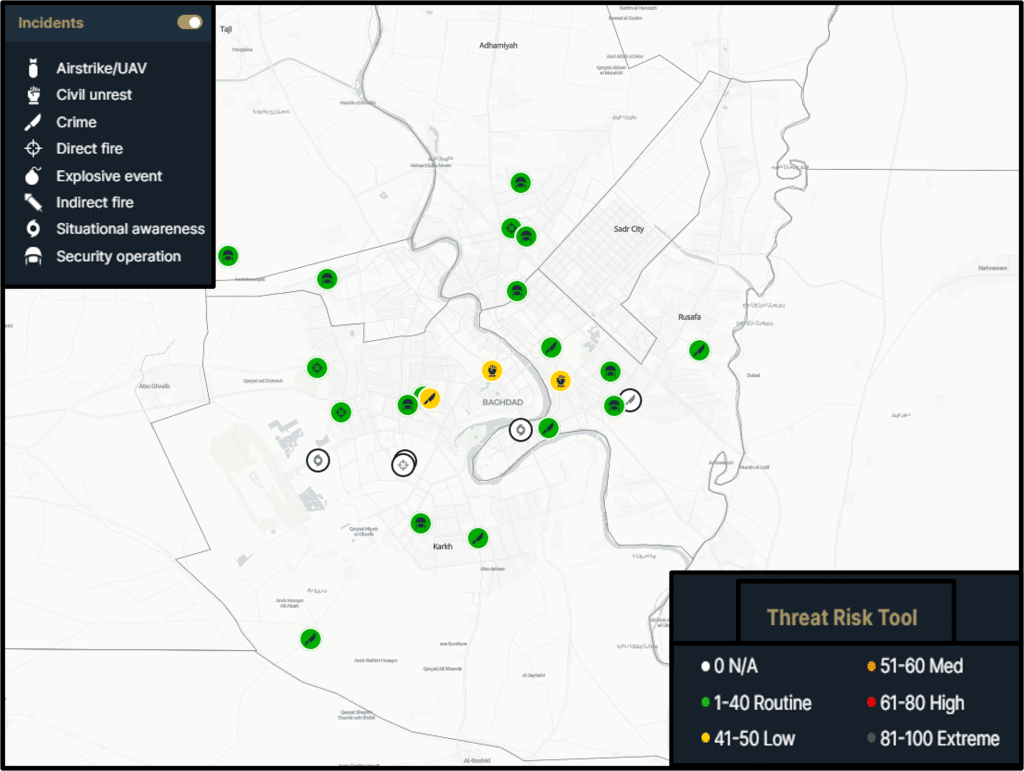Open the green crime marker below Rusafa
Image resolution: width=1024 pixels, height=771 pixels.
(x=699, y=350)
